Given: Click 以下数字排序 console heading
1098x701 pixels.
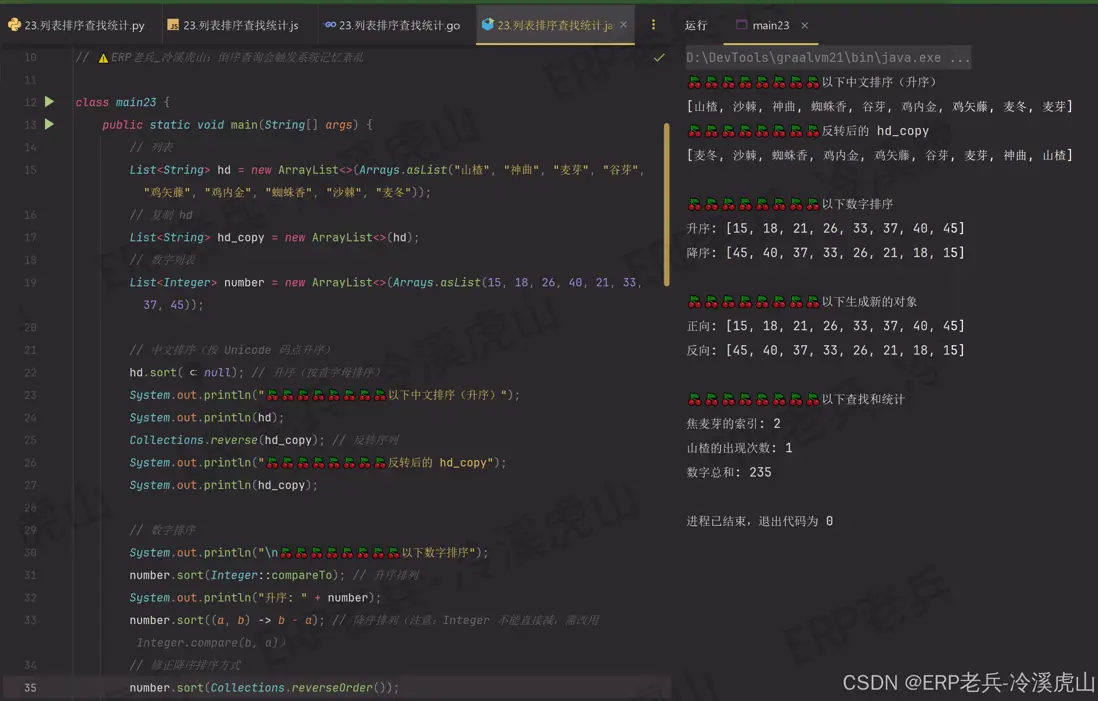Looking at the screenshot, I should coord(790,204).
